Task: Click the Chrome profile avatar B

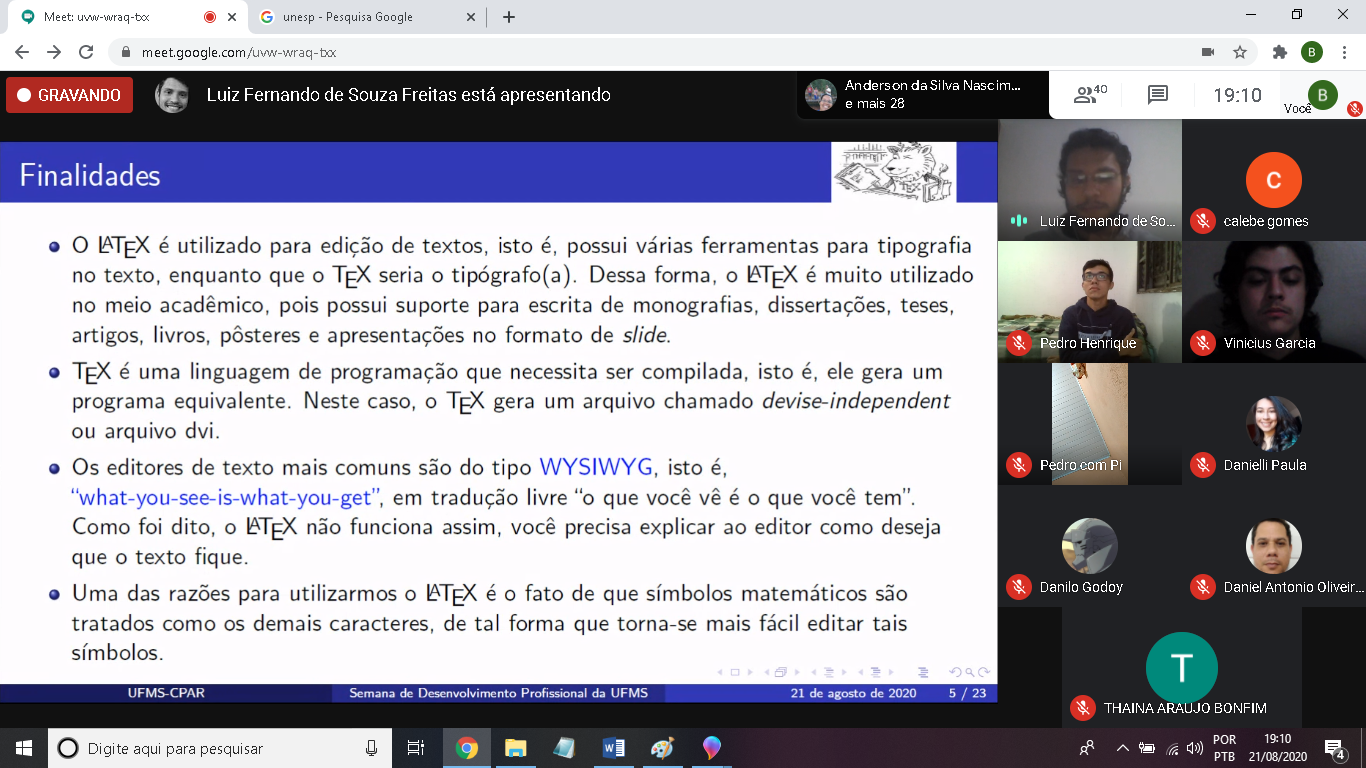Action: click(1311, 52)
